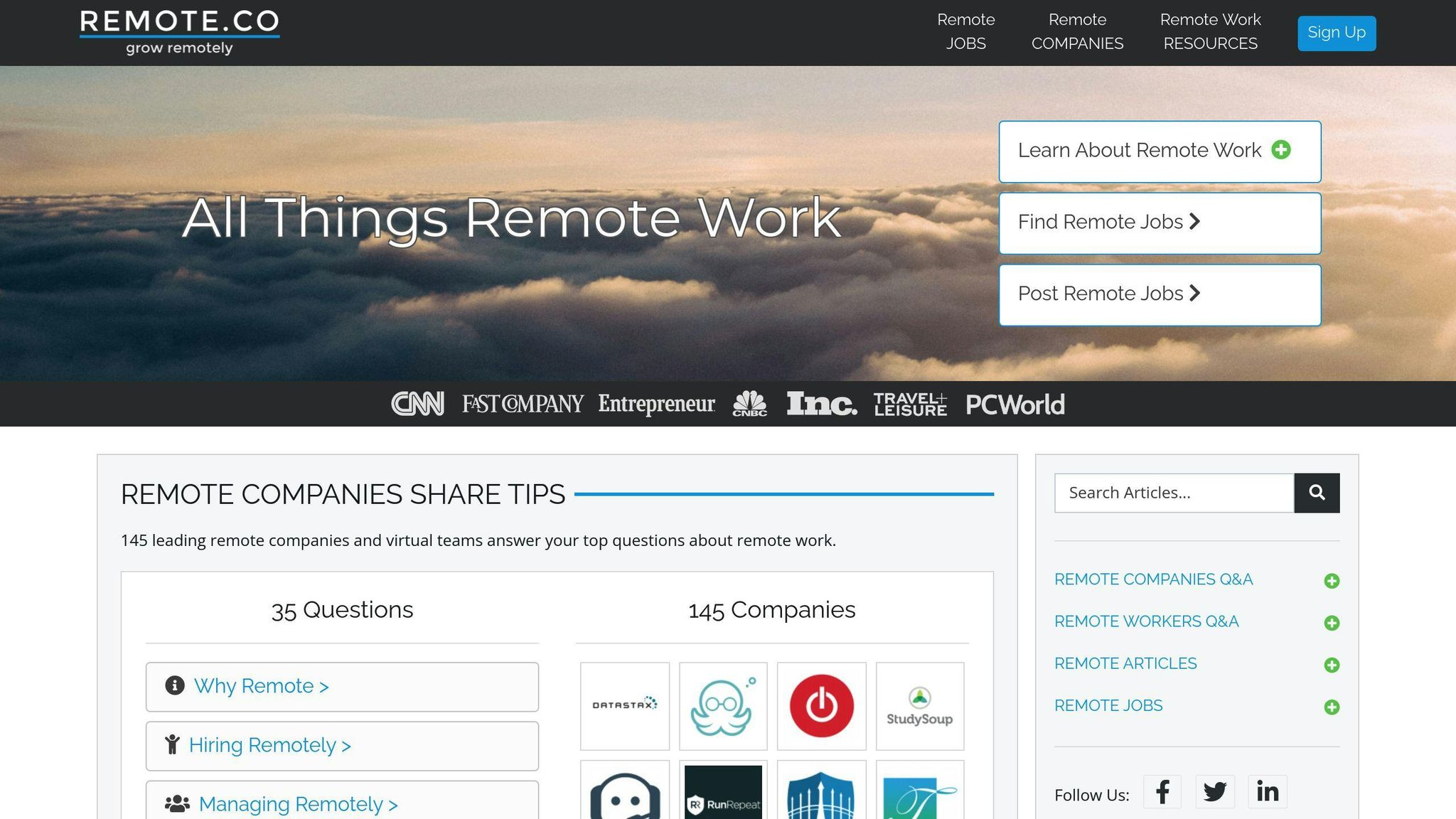The height and width of the screenshot is (819, 1456).
Task: Open the Facebook follow icon
Action: coord(1162,791)
